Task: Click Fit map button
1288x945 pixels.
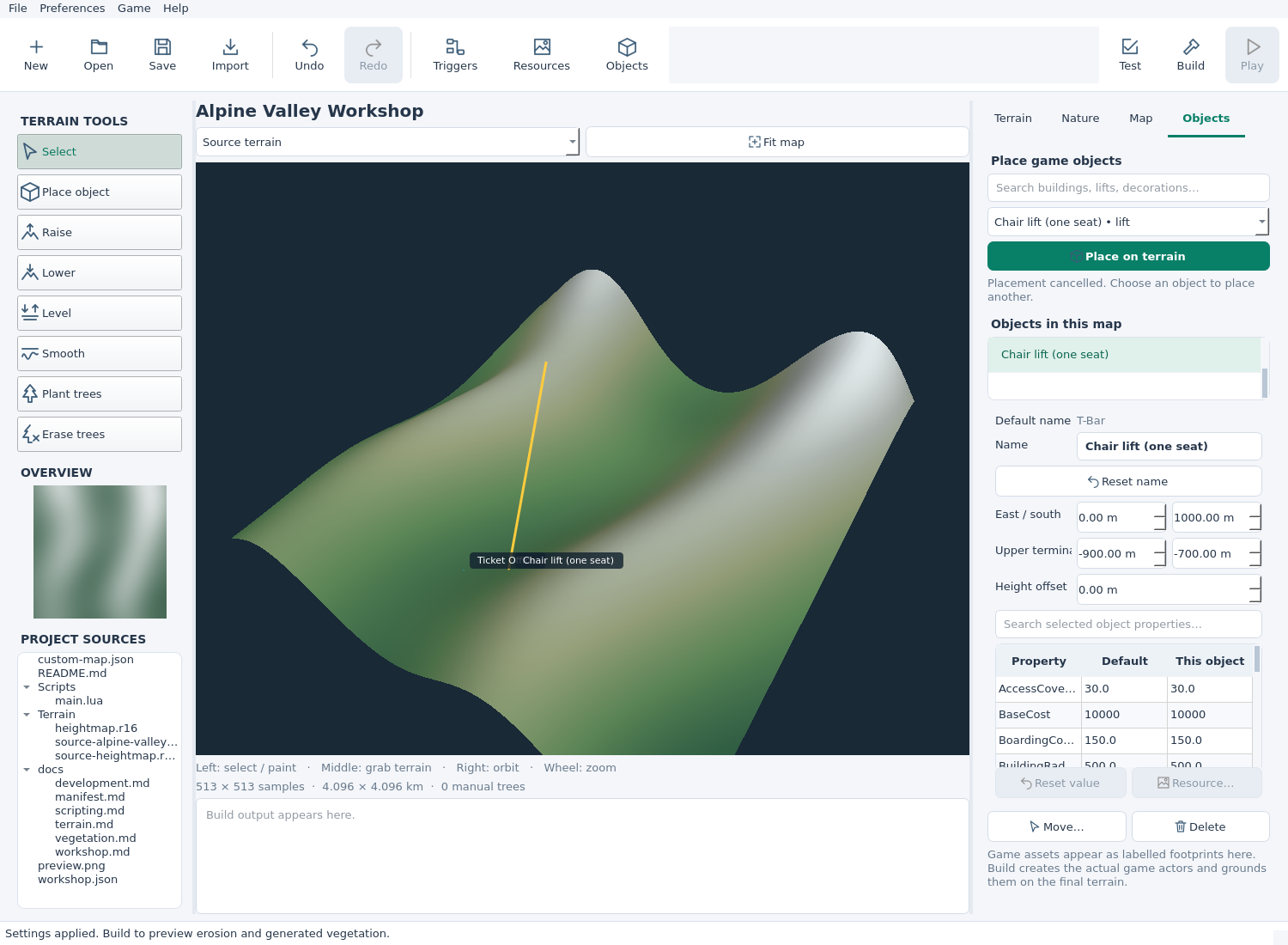Action: [777, 143]
